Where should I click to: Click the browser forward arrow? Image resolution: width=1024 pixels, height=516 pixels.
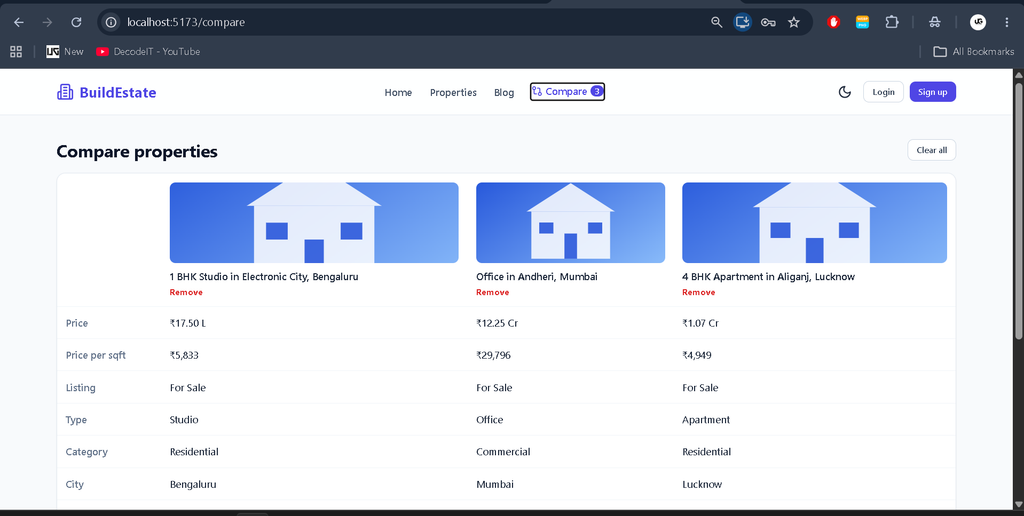(x=47, y=22)
